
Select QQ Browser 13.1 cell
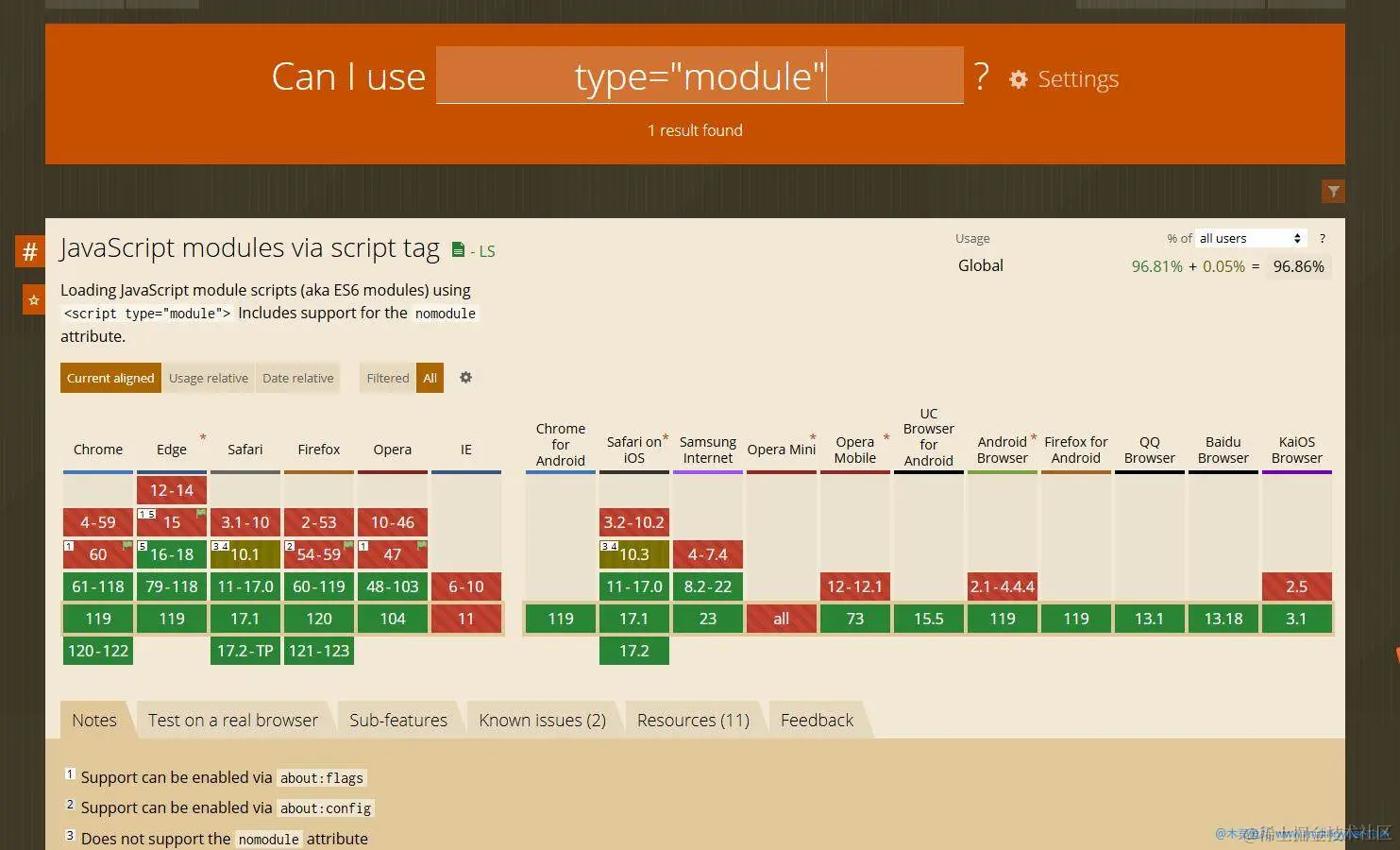coord(1150,619)
